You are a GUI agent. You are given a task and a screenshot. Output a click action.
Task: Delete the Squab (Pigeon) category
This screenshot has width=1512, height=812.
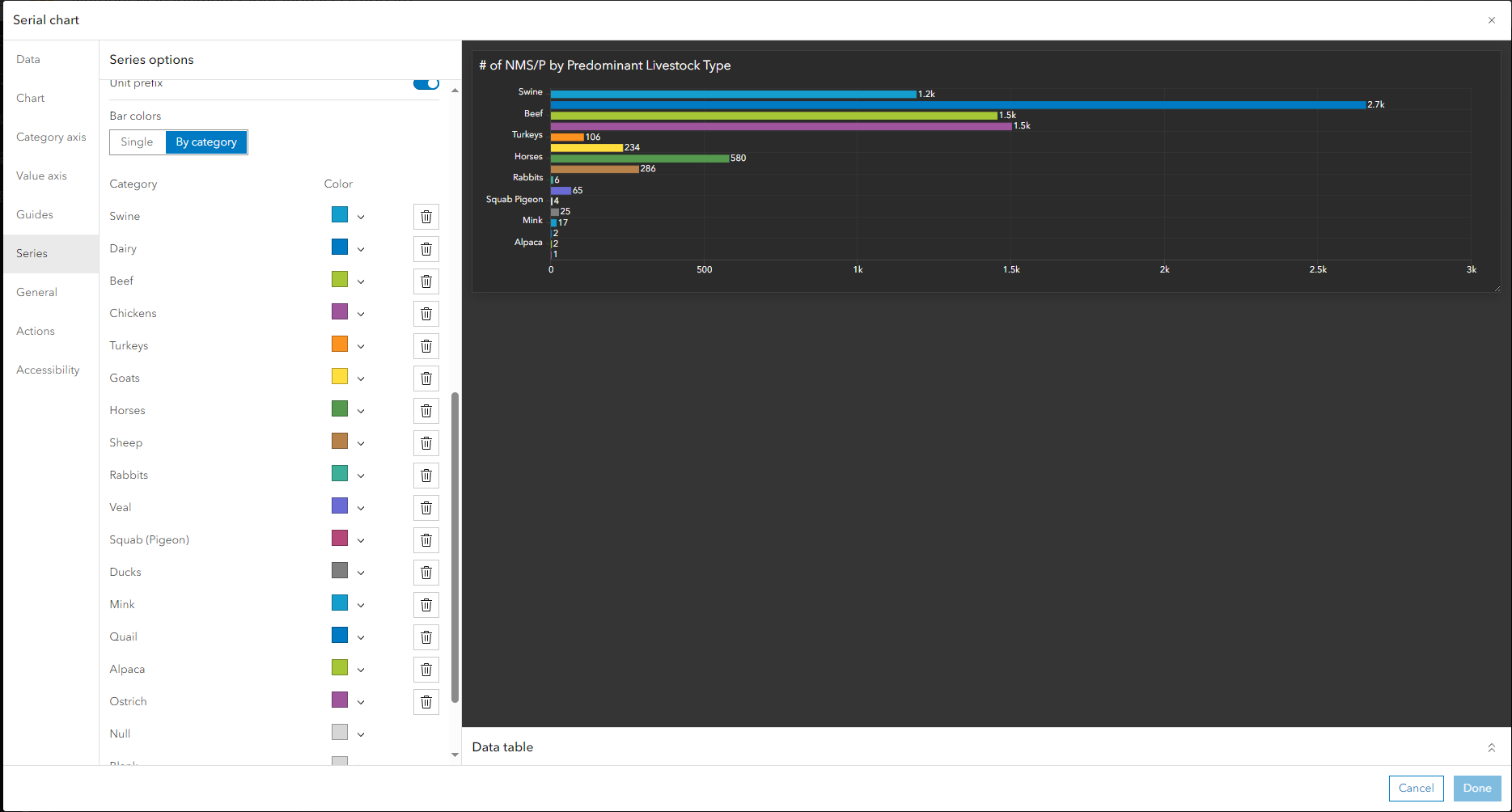click(x=426, y=539)
